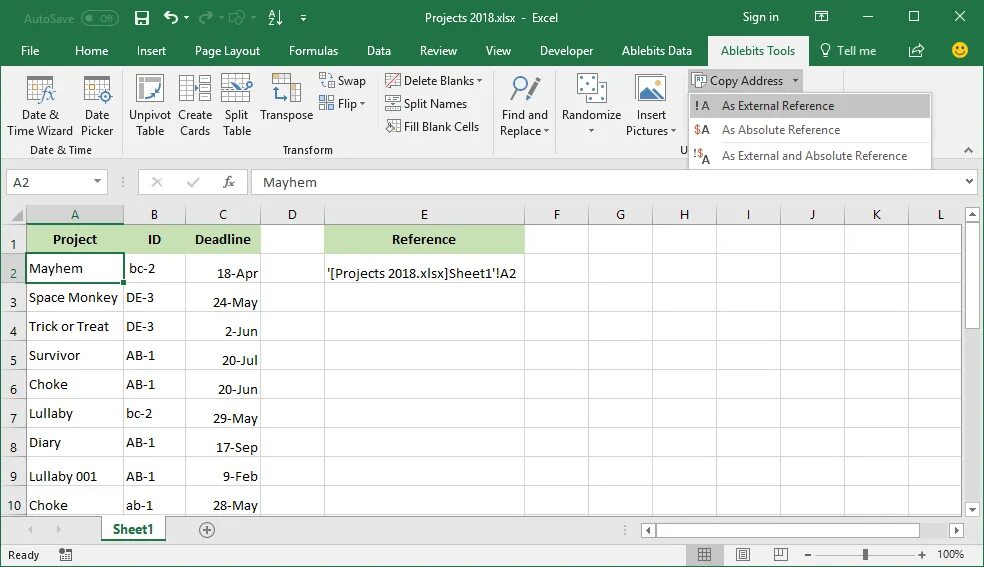The height and width of the screenshot is (567, 984).
Task: Click the Deadline header cell
Action: coord(223,240)
